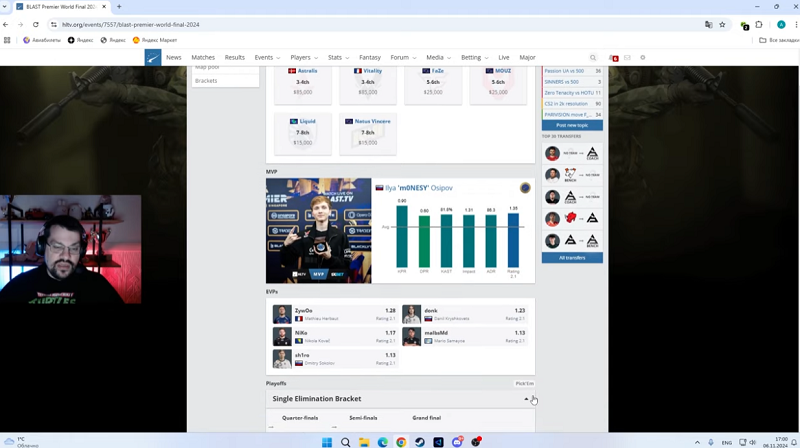Click the Natus Vincere 7-8th placement card

368,134
